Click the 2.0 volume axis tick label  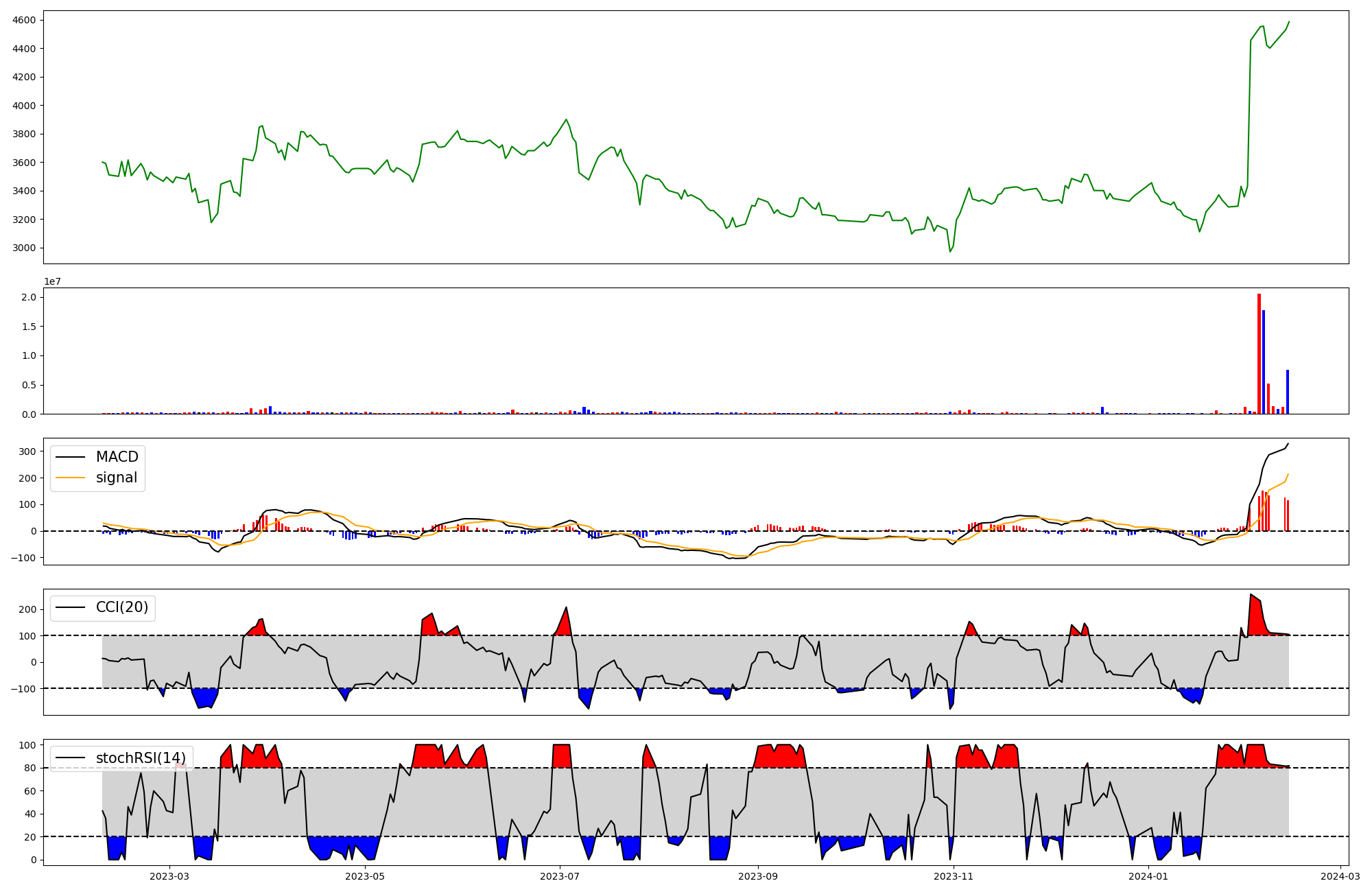pos(28,297)
